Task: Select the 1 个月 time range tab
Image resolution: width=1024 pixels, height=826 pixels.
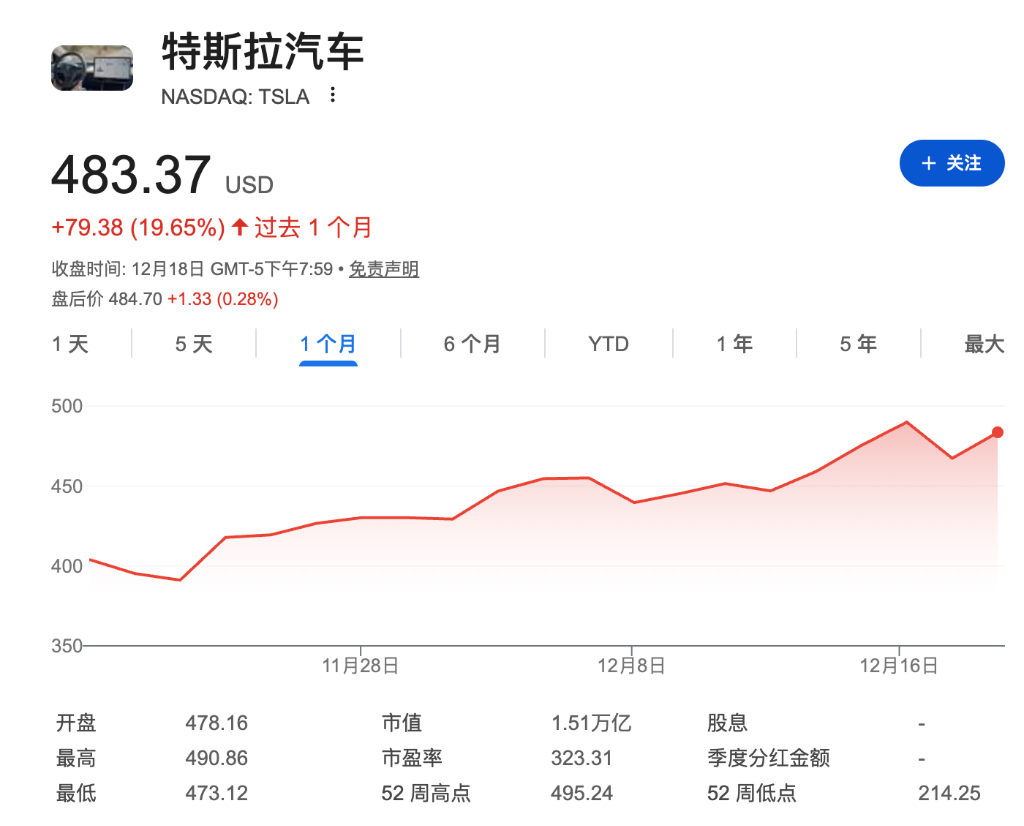Action: tap(328, 344)
